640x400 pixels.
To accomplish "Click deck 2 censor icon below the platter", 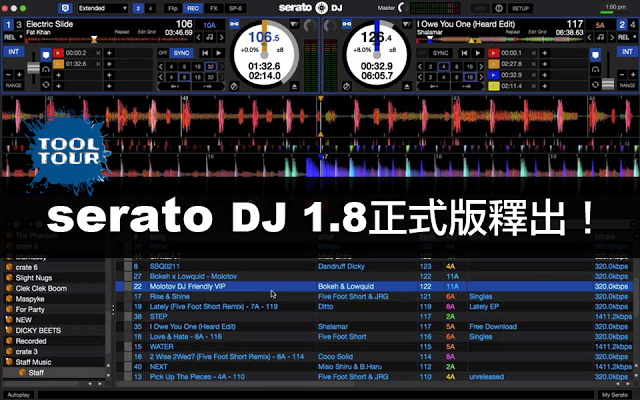I will pos(347,86).
